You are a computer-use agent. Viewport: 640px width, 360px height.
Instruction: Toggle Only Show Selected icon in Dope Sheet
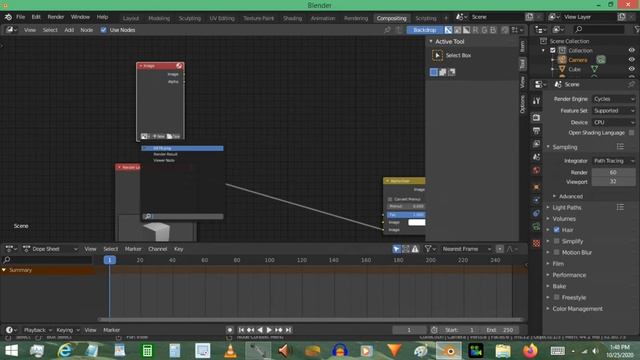pyautogui.click(x=396, y=249)
